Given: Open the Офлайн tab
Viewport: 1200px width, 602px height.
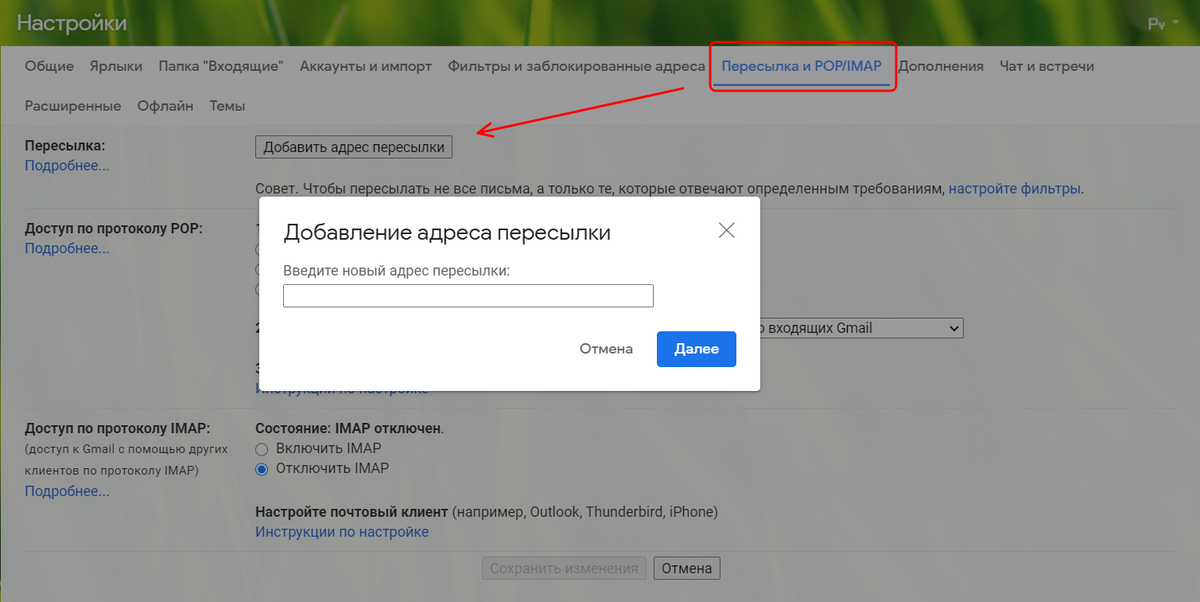Looking at the screenshot, I should [x=166, y=106].
